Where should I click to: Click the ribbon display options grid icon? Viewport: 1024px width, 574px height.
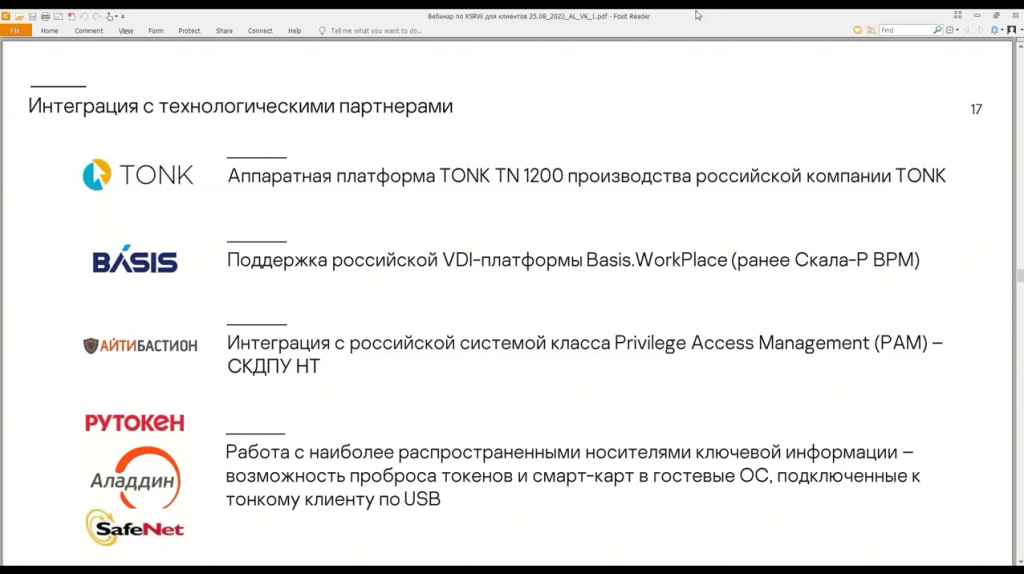pos(958,15)
